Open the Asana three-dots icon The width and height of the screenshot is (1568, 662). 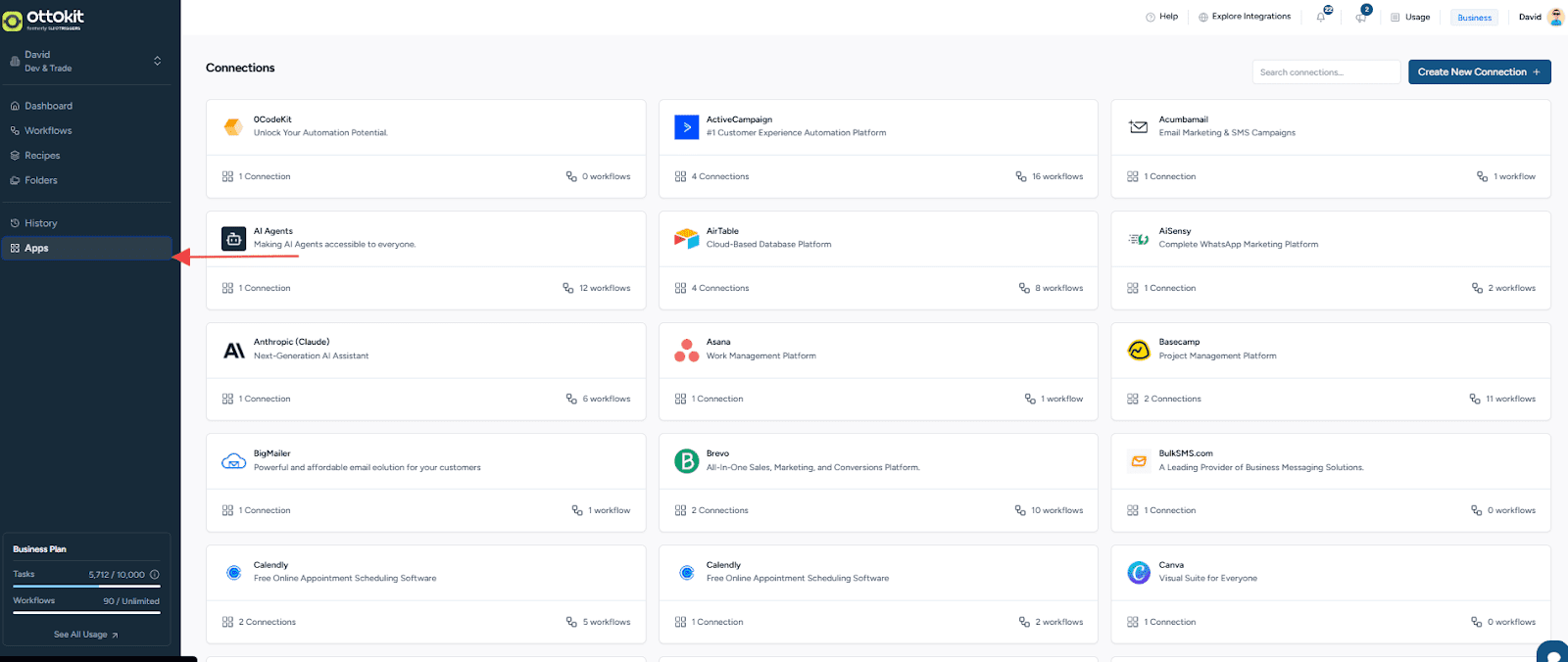686,350
